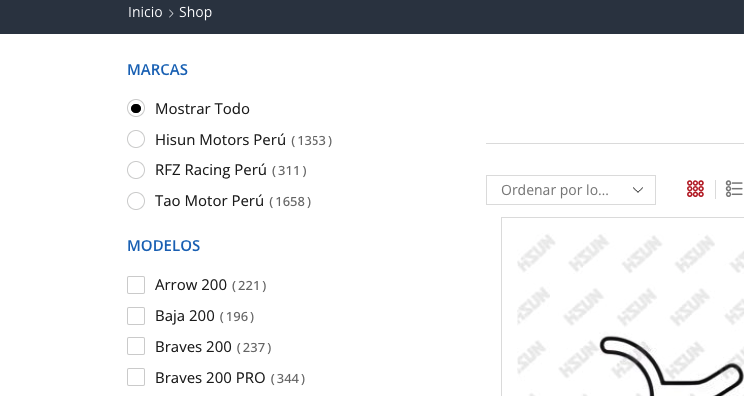The image size is (744, 396).
Task: Tick the Braves 200 checkbox
Action: pyautogui.click(x=136, y=347)
